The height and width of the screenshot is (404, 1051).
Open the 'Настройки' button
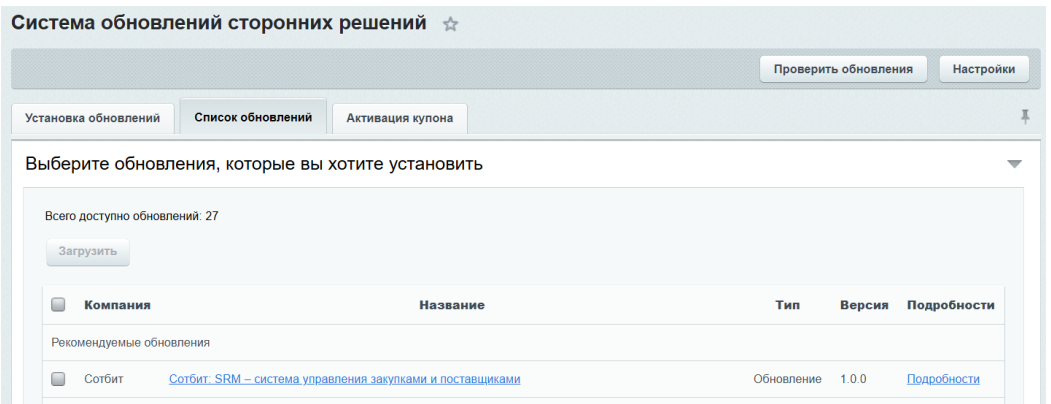[984, 69]
